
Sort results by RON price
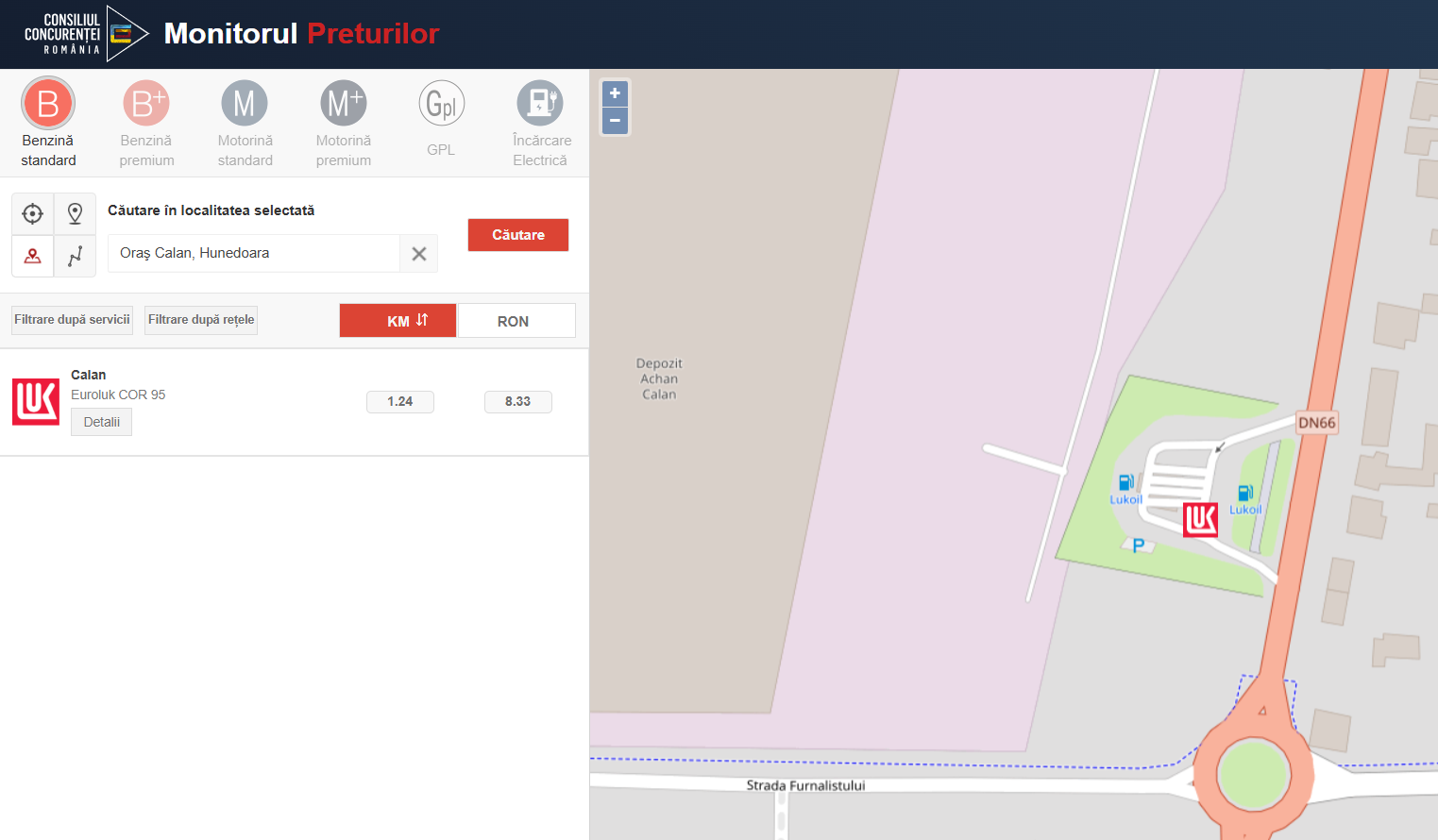pos(516,321)
